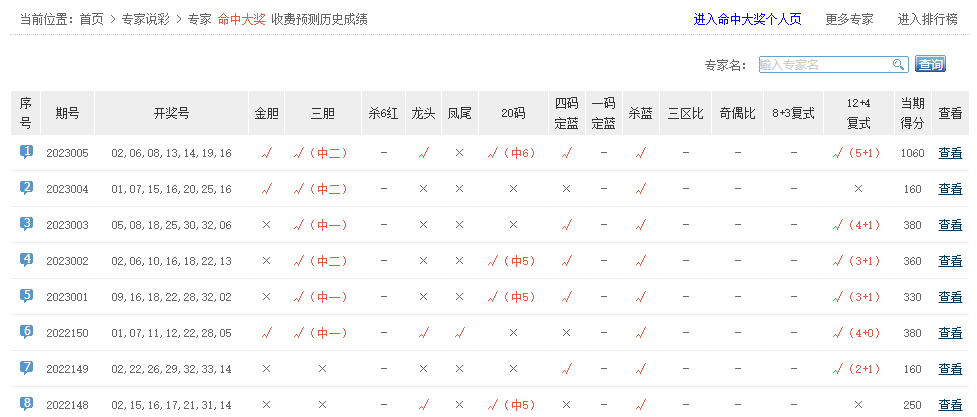Click rank badge number 5 icon

(27, 296)
